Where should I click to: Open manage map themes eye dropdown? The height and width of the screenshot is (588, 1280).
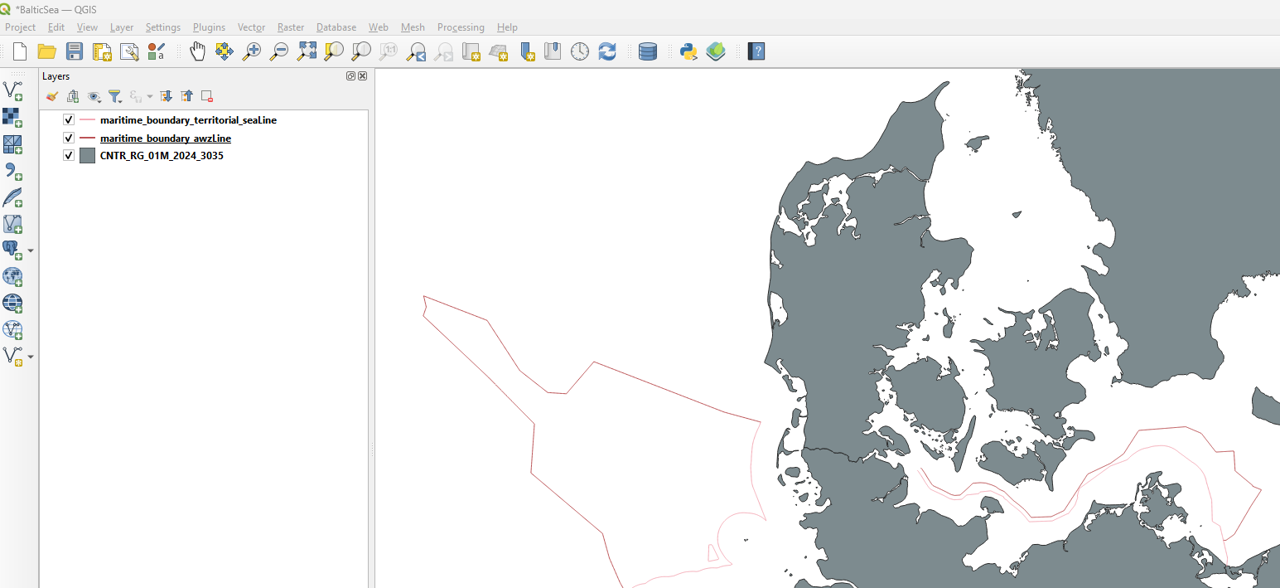click(94, 96)
